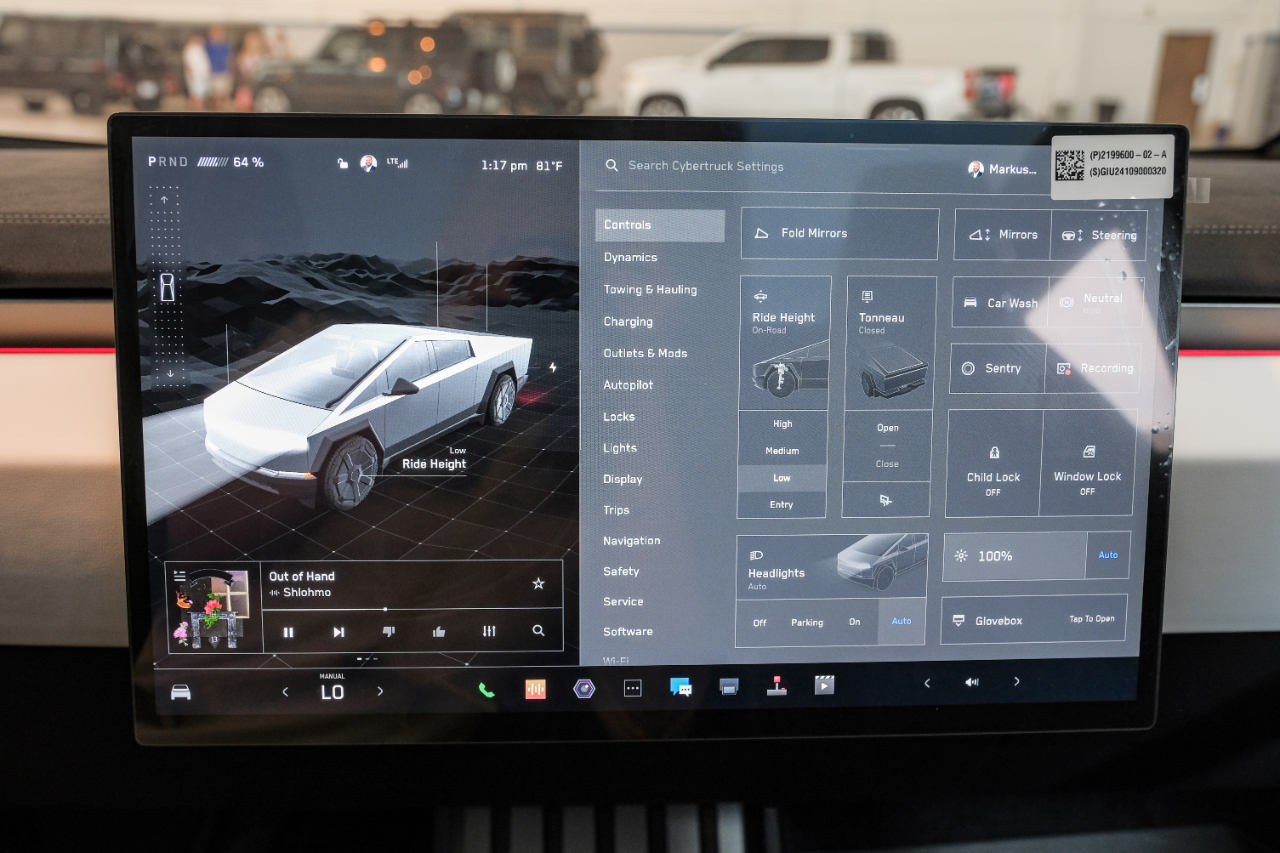Open the phone app in bottom dock
The width and height of the screenshot is (1280, 853).
tap(486, 689)
